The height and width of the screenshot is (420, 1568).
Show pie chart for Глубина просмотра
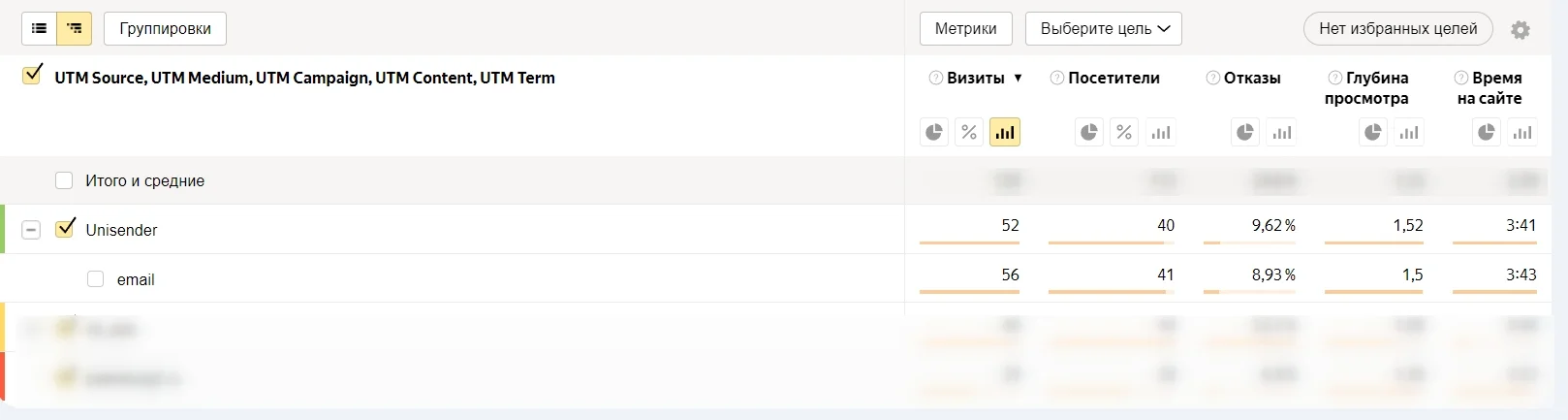(x=1373, y=132)
